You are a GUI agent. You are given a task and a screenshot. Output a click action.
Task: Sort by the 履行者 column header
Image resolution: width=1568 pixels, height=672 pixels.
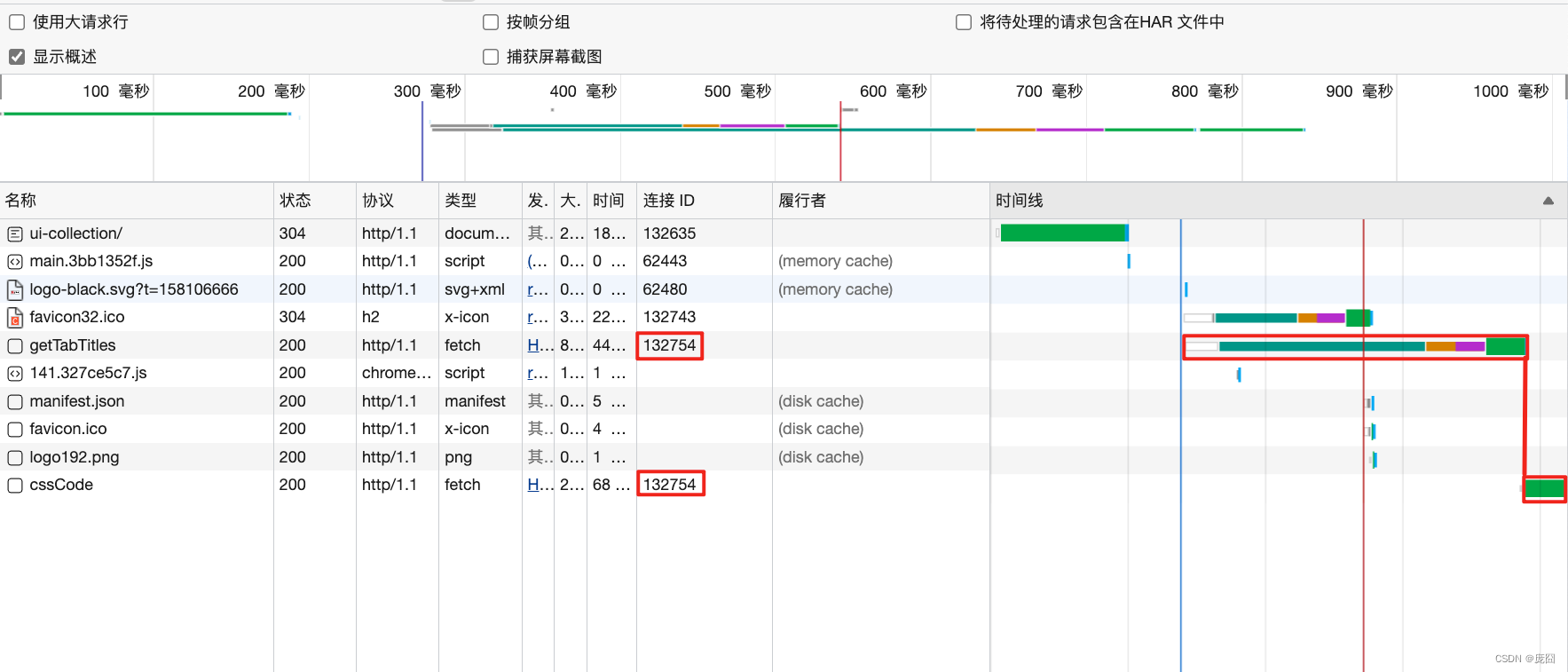[881, 201]
